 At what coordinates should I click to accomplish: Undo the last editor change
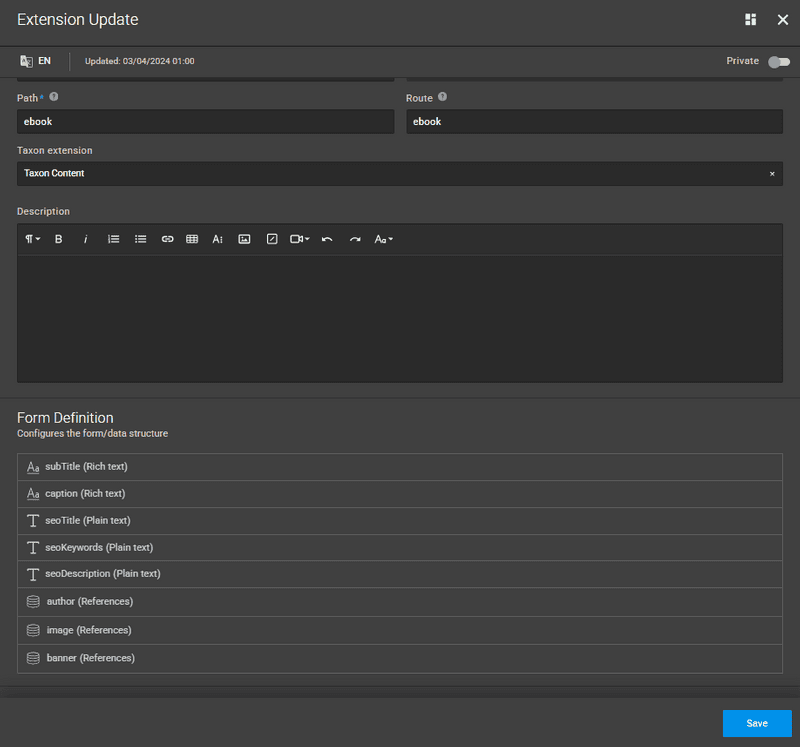pos(327,239)
